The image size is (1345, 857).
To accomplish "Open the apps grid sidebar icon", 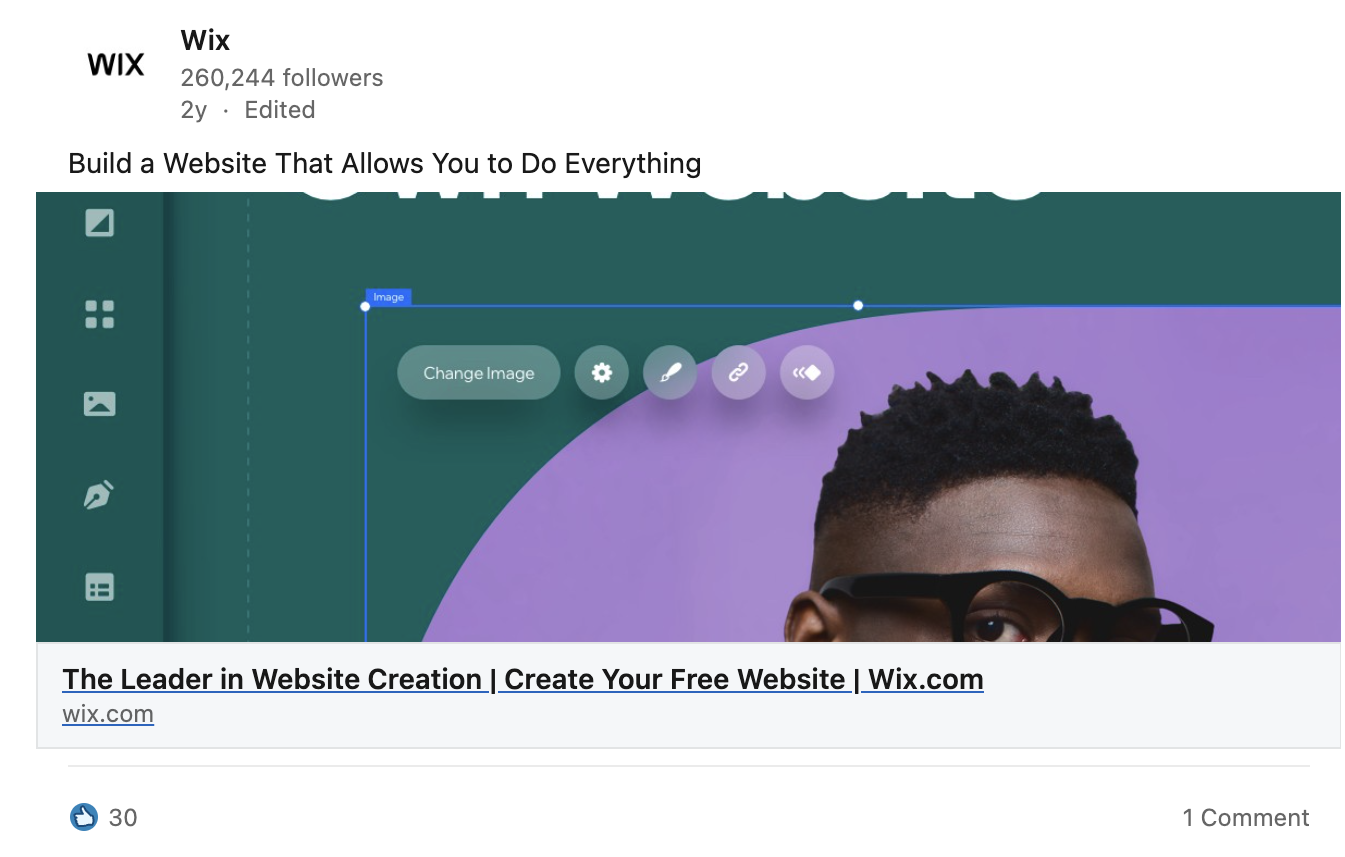I will tap(99, 314).
